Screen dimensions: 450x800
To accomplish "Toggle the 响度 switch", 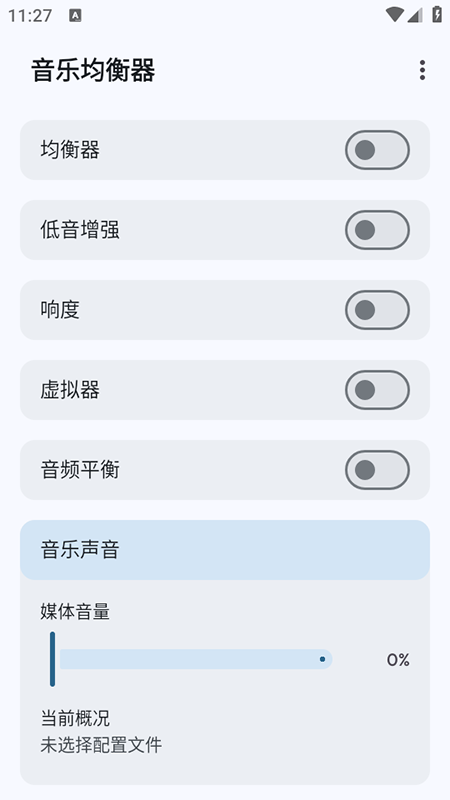I will 377,310.
